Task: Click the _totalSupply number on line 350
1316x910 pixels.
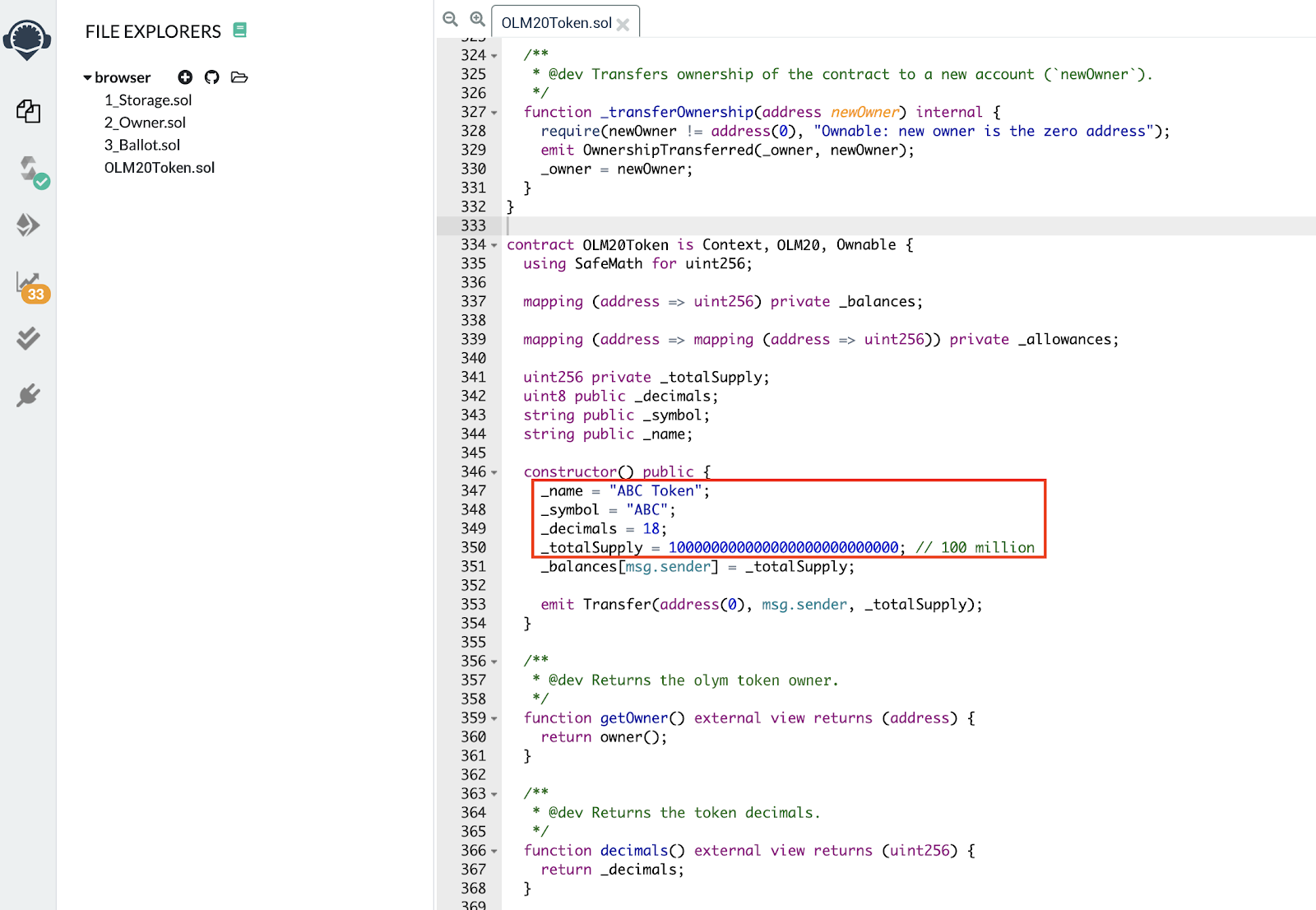Action: (783, 547)
